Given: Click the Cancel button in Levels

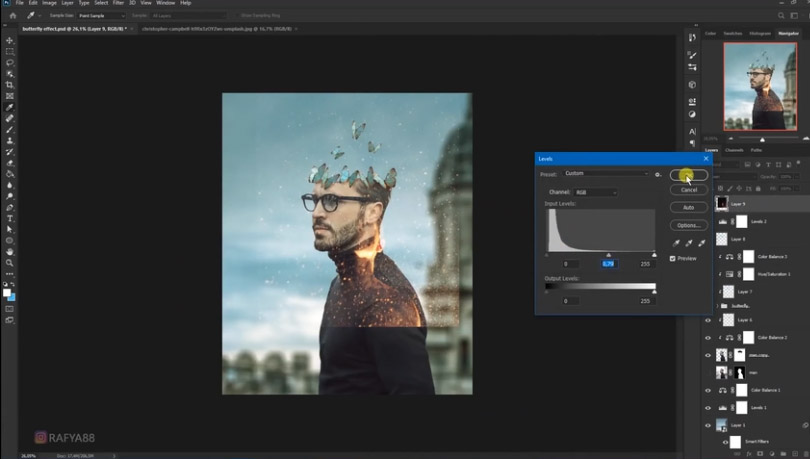Looking at the screenshot, I should point(689,190).
